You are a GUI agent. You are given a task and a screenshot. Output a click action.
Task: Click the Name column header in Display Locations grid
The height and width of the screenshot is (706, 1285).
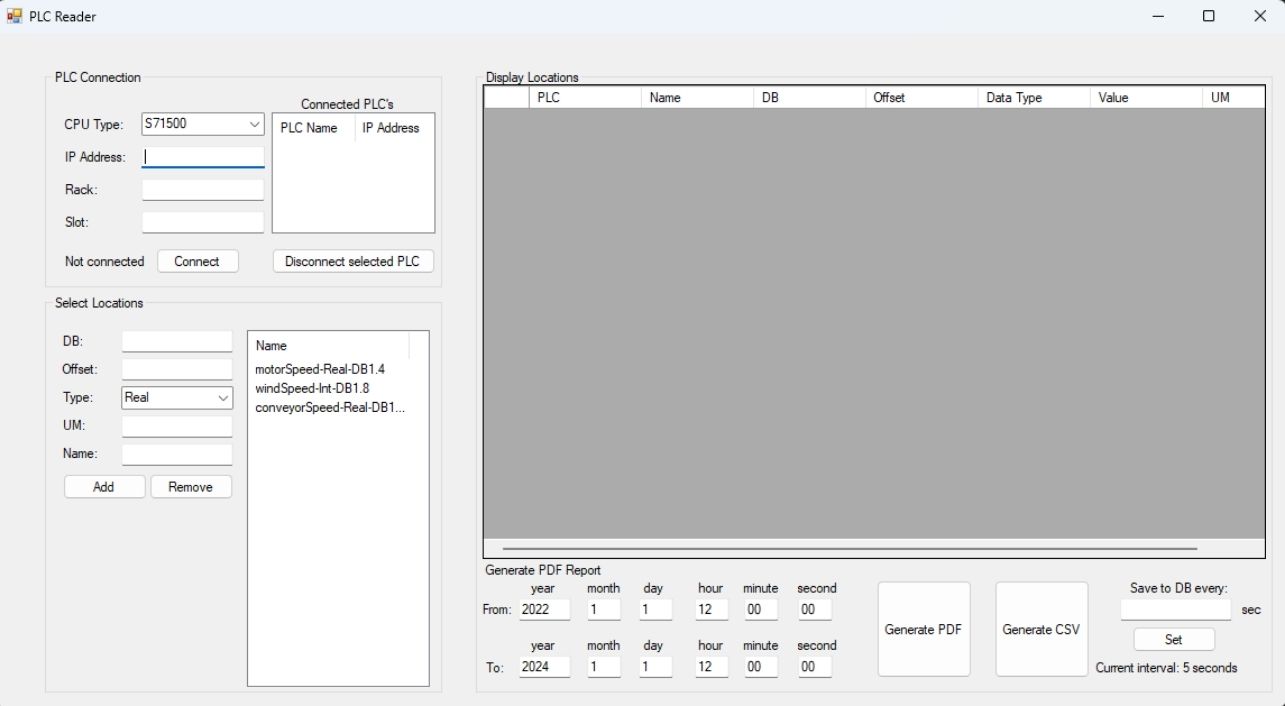[x=697, y=97]
